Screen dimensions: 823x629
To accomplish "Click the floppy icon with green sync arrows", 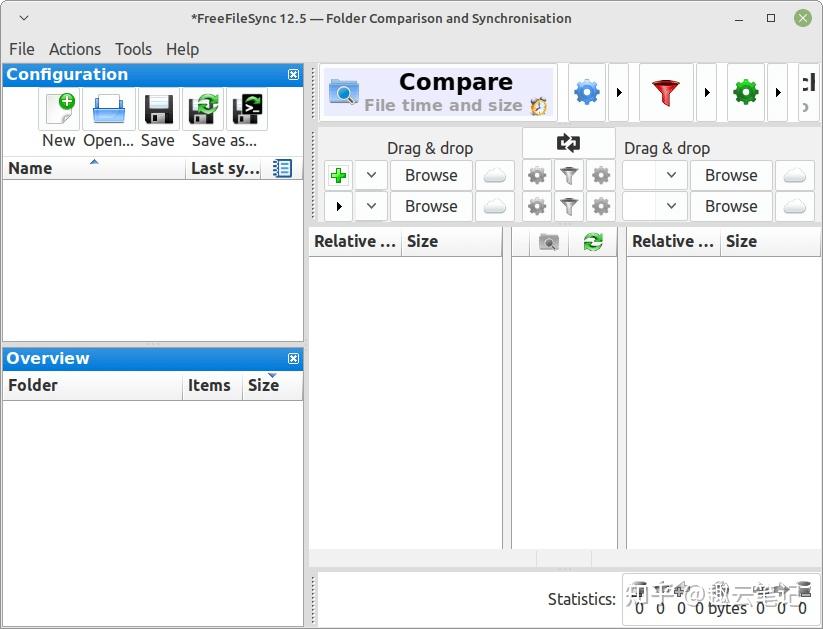I will coord(203,109).
